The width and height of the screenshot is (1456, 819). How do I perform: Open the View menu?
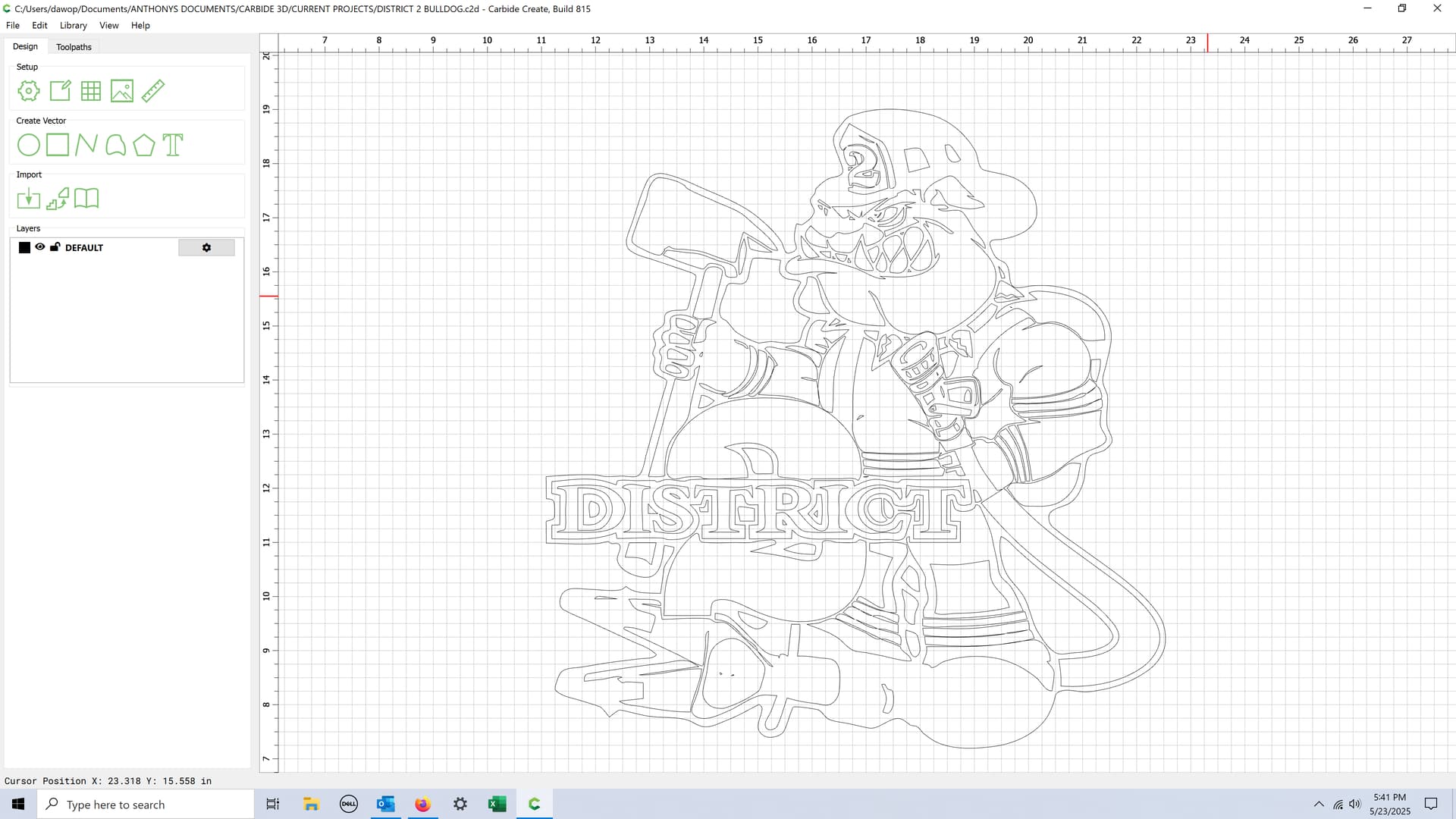[109, 25]
